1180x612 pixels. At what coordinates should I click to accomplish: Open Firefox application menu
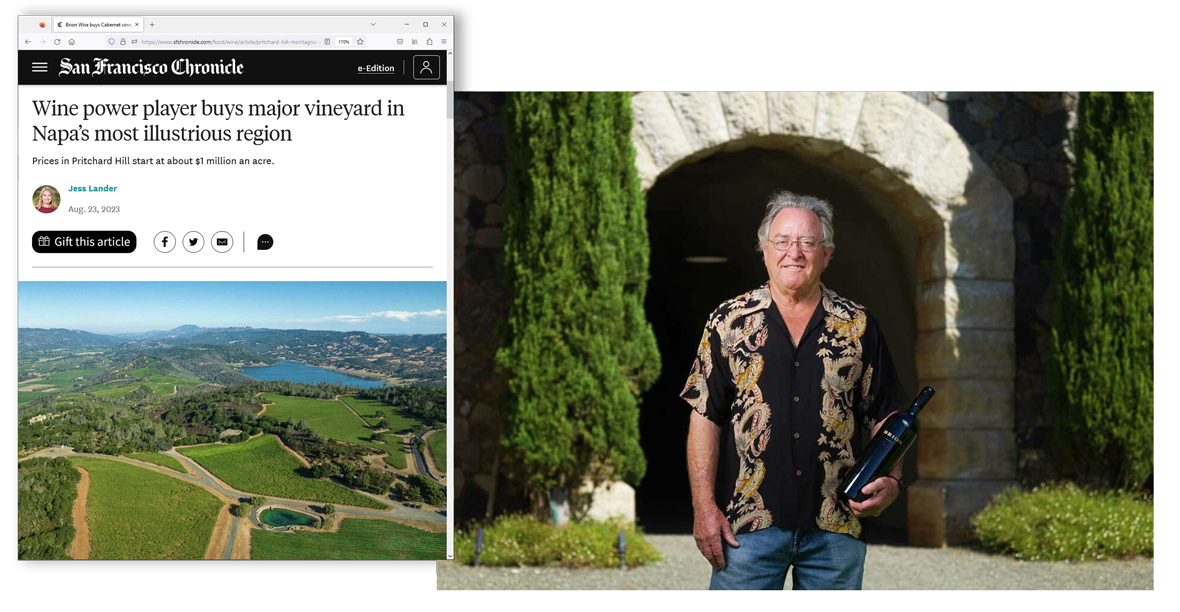point(444,42)
